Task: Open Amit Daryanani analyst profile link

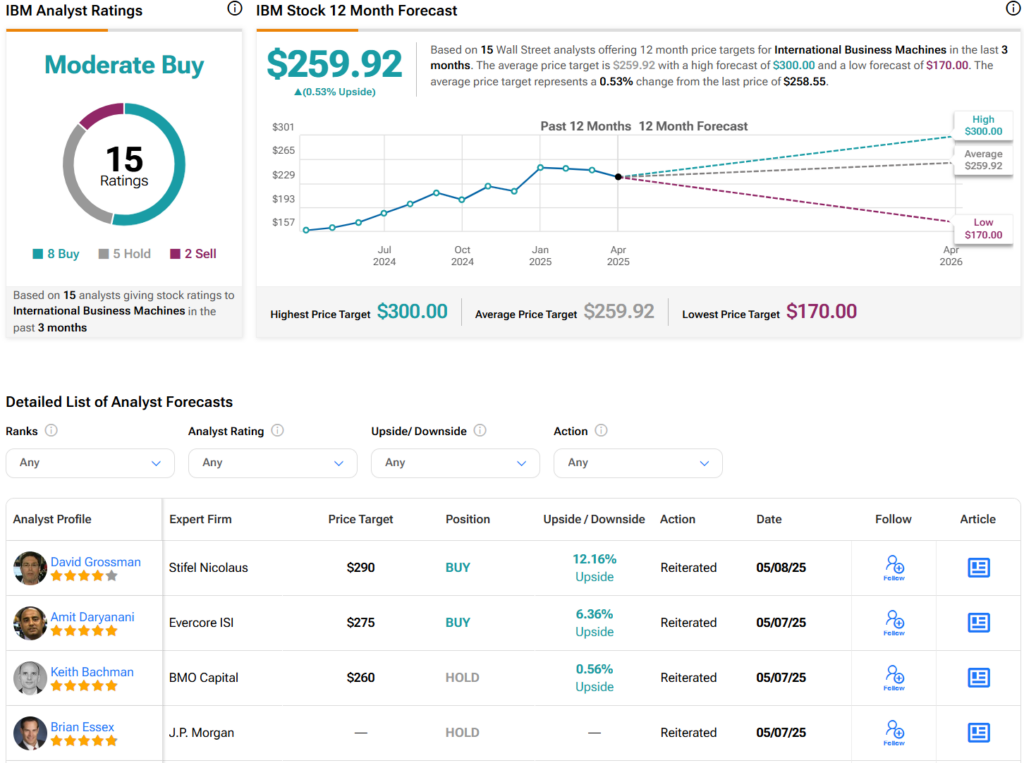Action: [x=92, y=616]
